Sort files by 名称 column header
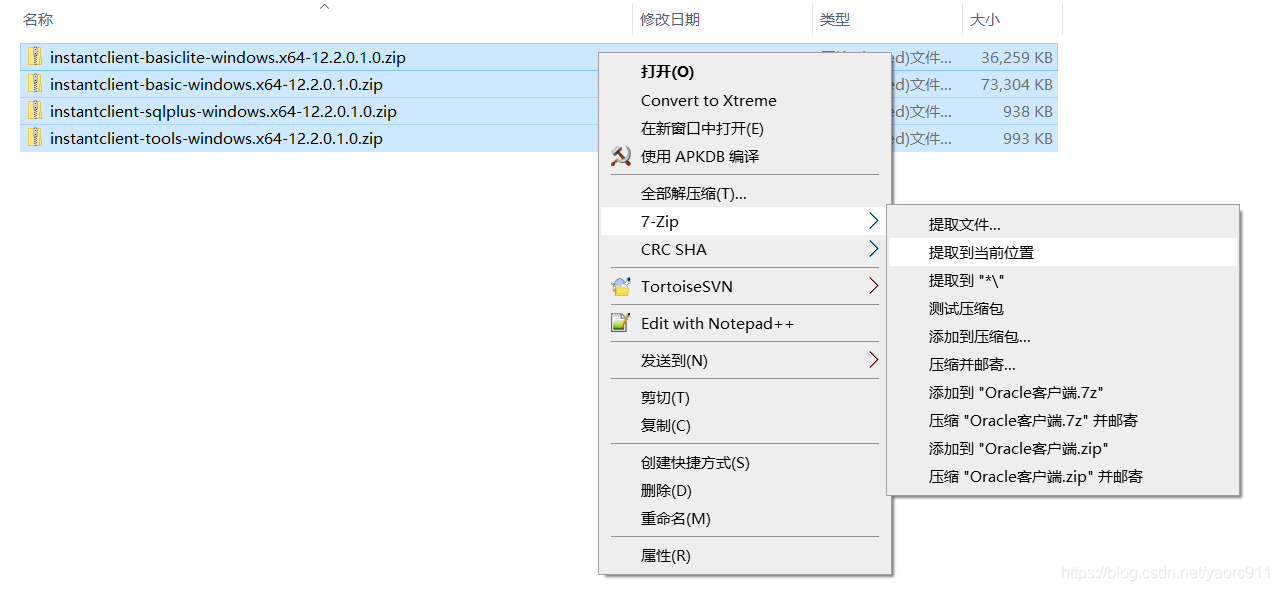The image size is (1279, 591). pyautogui.click(x=38, y=19)
